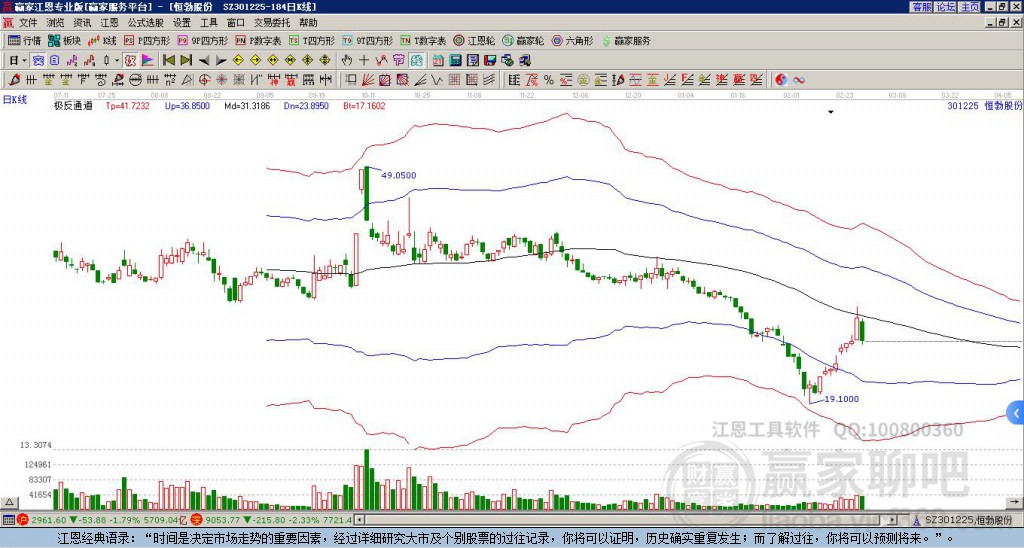Click the first yellow diamond left-arrow icon
The height and width of the screenshot is (548, 1024).
pos(238,61)
